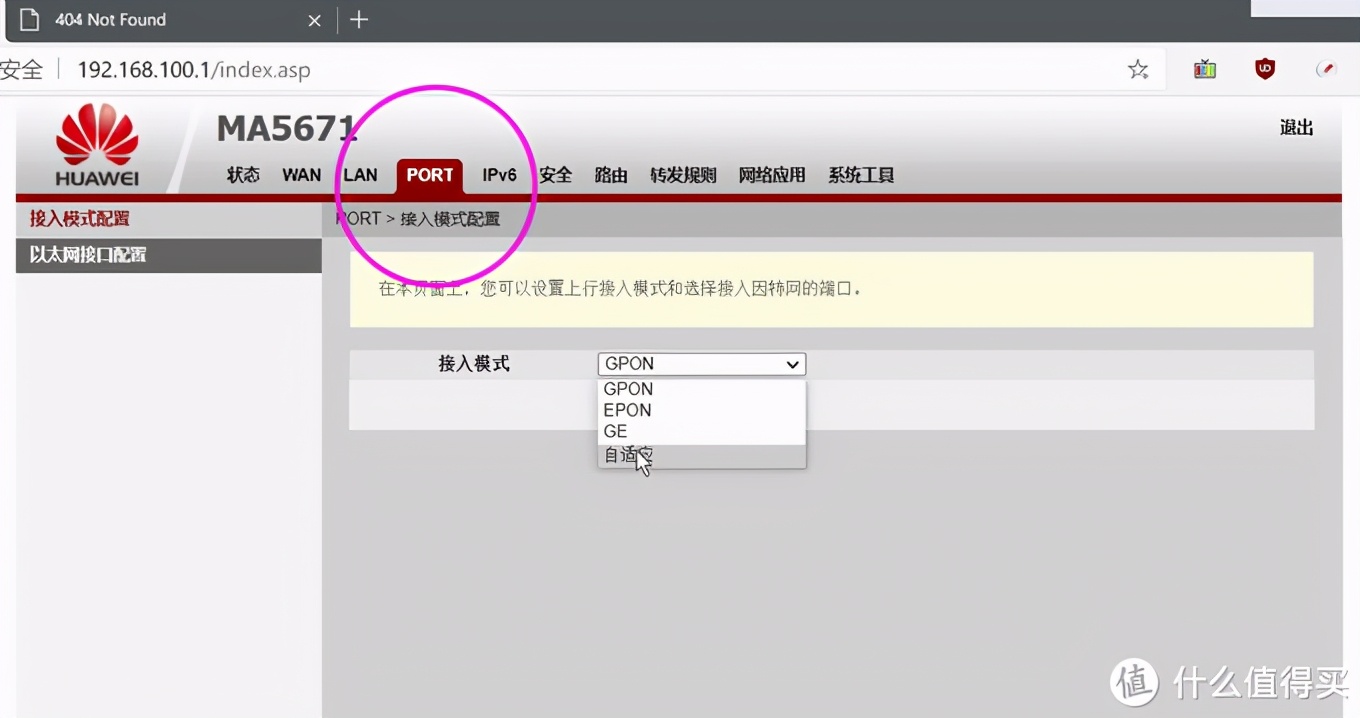Click the TV-shaped extension icon
This screenshot has width=1360, height=718.
click(x=1205, y=69)
